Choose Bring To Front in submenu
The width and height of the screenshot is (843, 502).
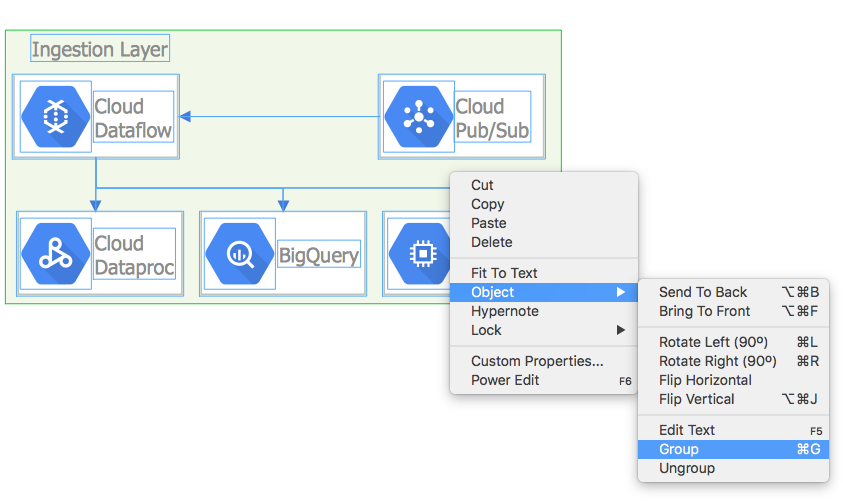[x=733, y=311]
